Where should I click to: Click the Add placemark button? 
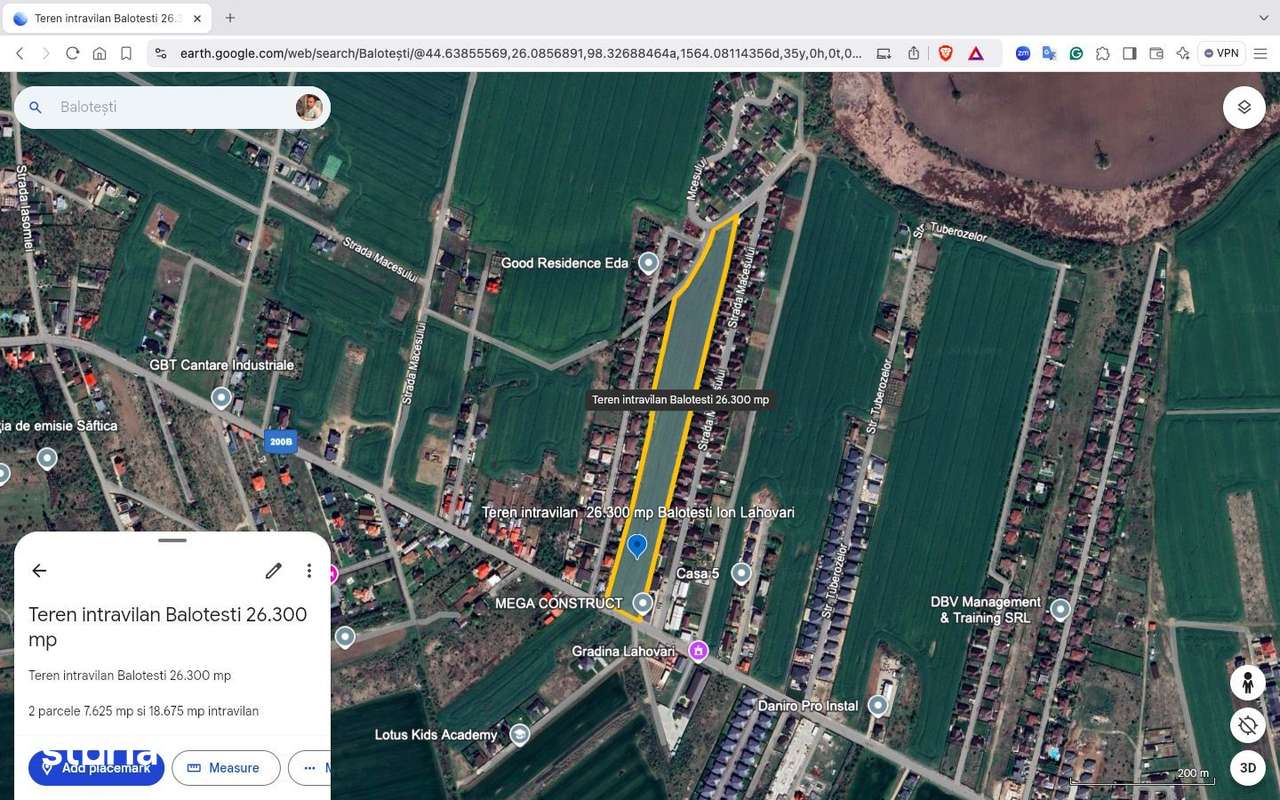pyautogui.click(x=96, y=768)
